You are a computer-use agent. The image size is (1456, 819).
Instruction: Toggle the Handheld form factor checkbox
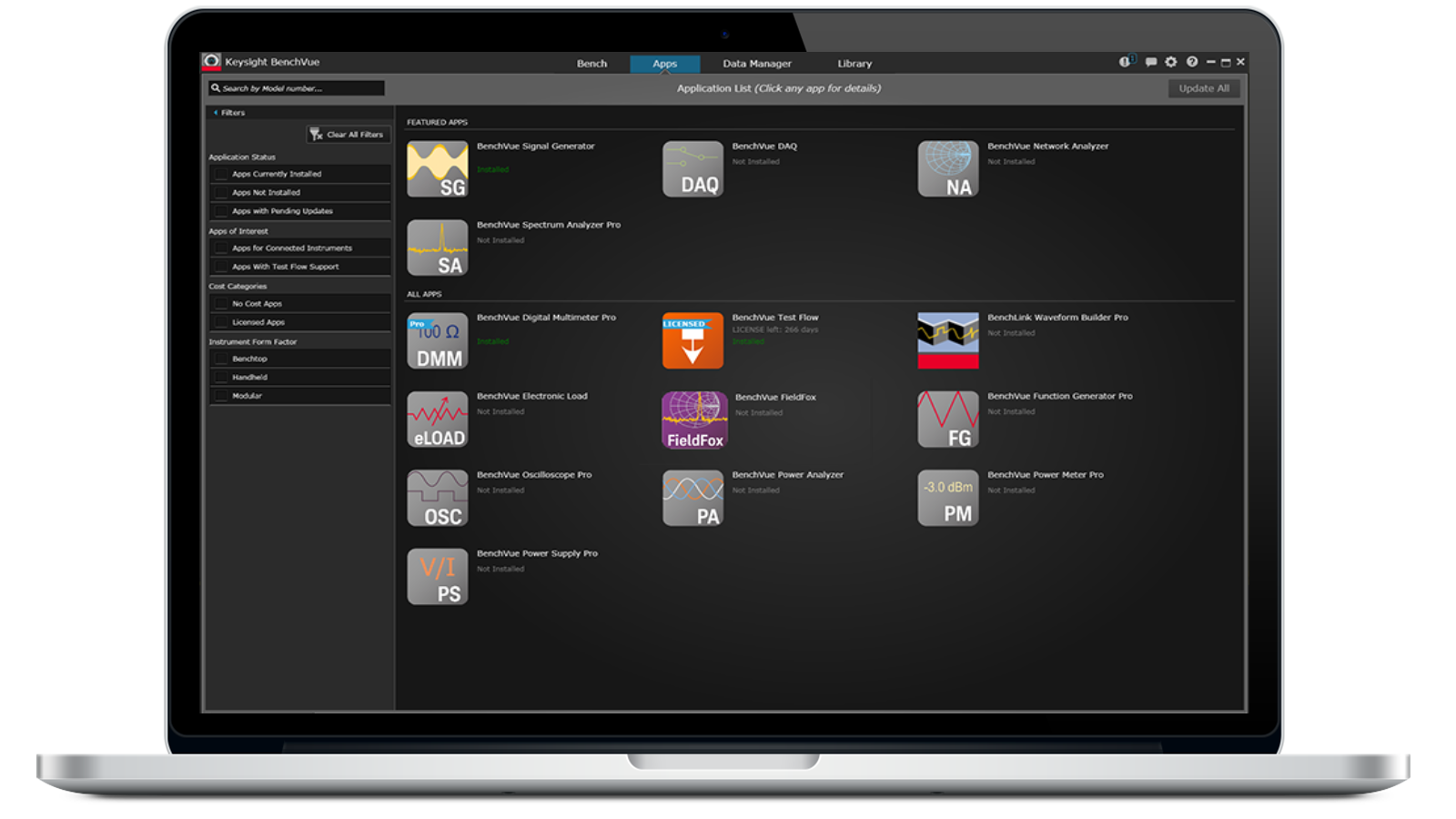[221, 378]
